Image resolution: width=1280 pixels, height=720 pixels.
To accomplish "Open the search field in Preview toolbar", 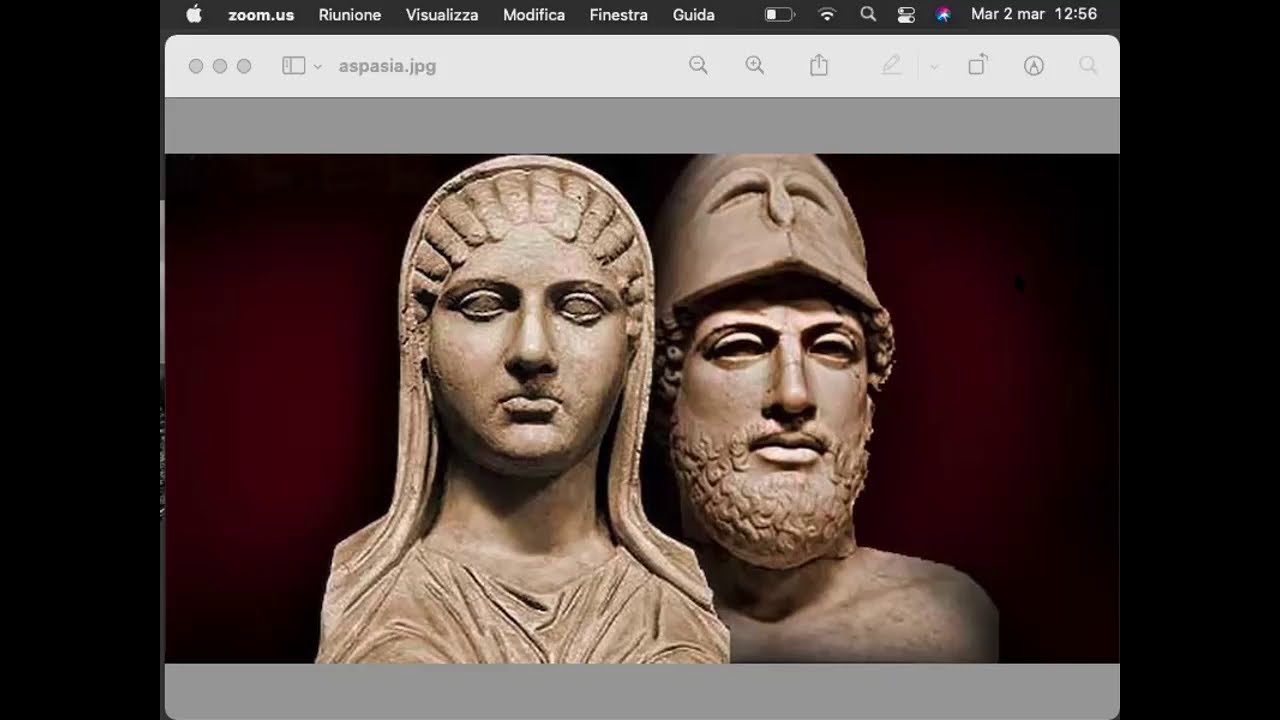I will (x=1088, y=66).
